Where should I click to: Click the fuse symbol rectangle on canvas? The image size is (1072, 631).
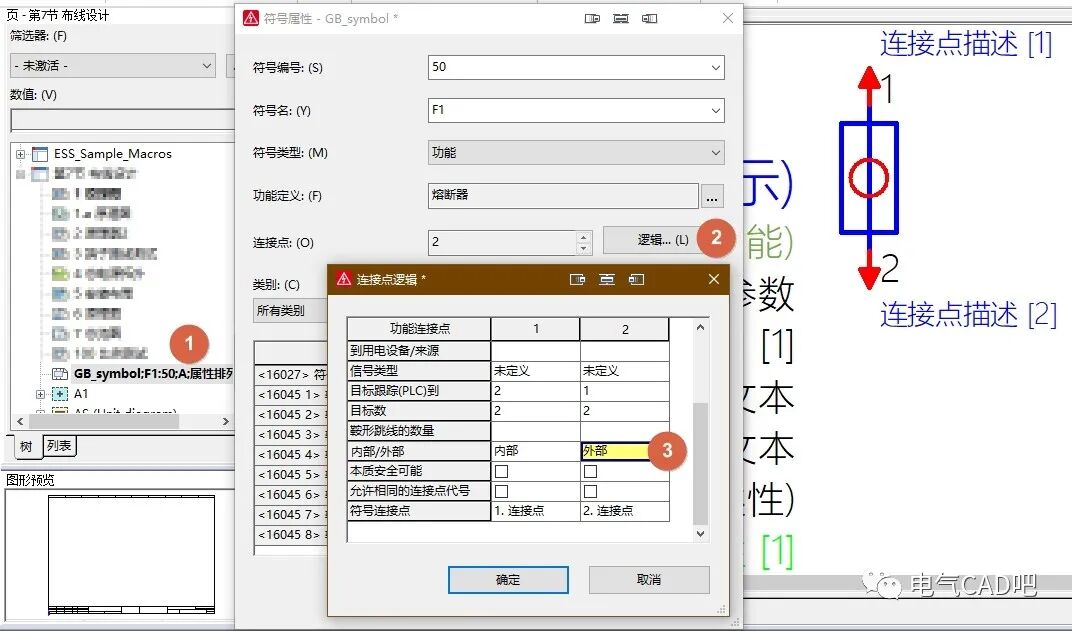(869, 178)
